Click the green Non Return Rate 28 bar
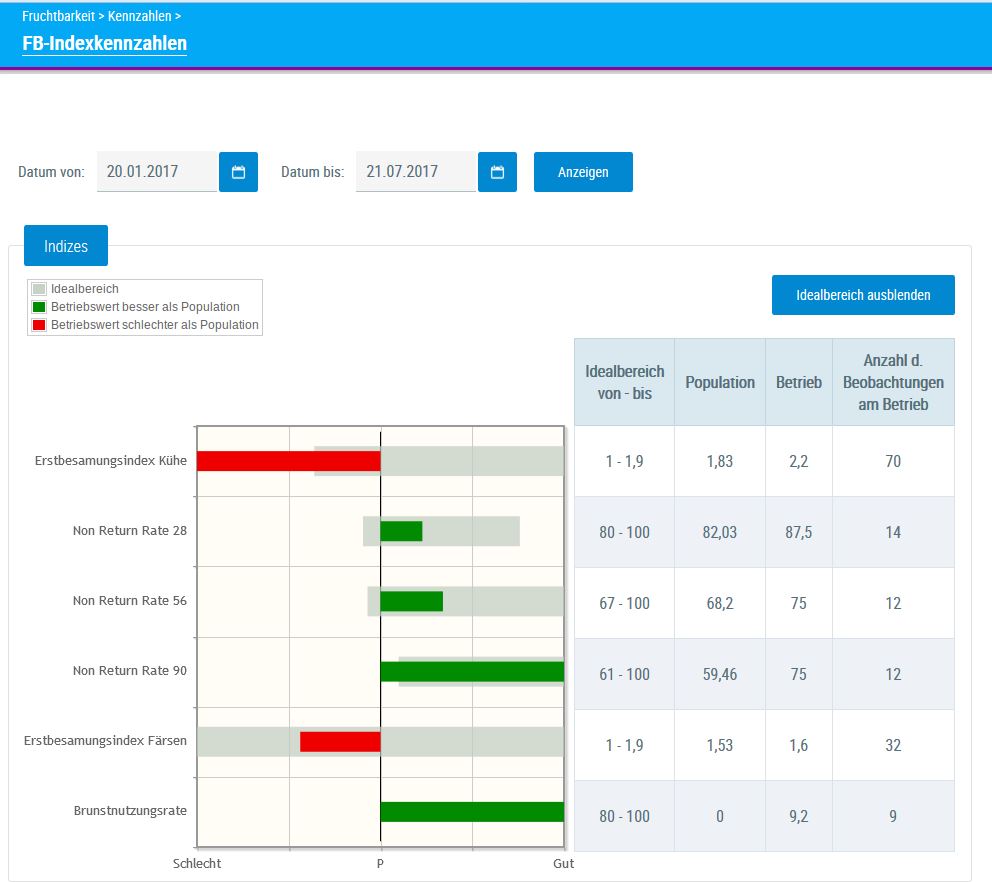Screen dimensions: 992x882 click(x=401, y=531)
